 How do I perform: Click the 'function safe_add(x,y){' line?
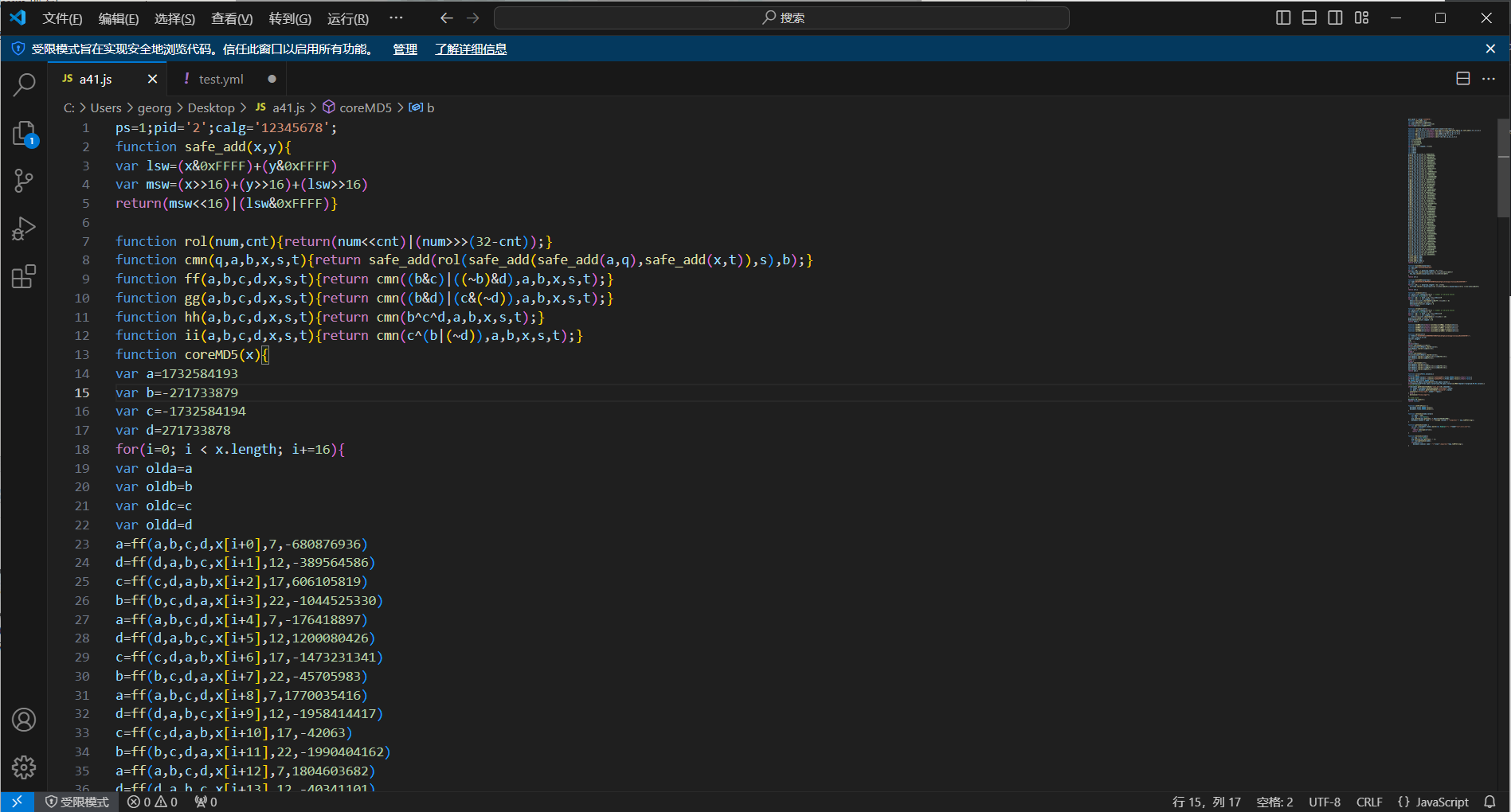(x=203, y=147)
